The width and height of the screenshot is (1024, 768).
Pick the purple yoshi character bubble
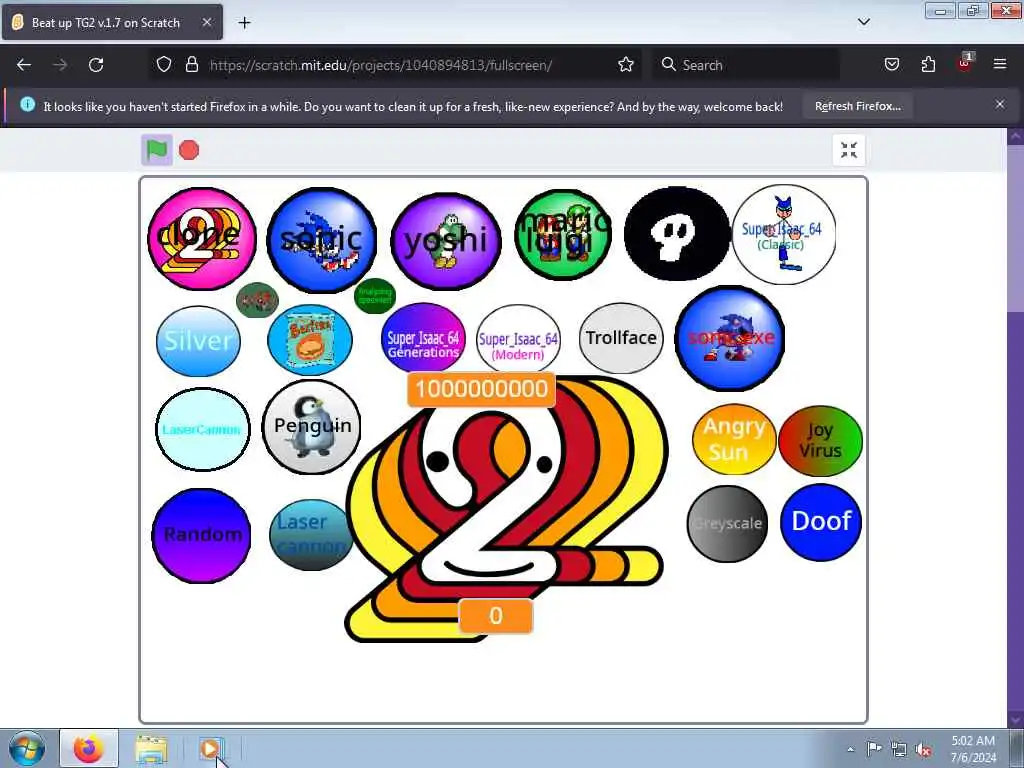tap(446, 241)
